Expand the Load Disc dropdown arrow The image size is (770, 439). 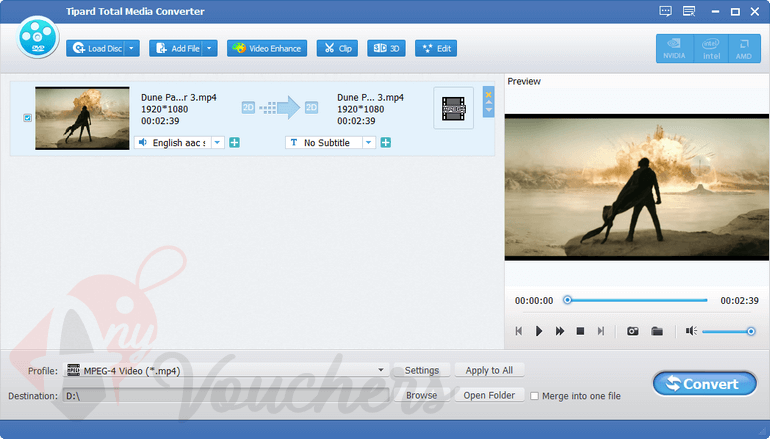click(x=132, y=48)
